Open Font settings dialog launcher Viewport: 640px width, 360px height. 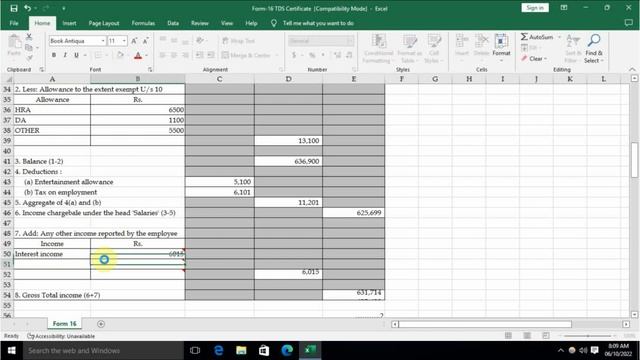click(150, 70)
